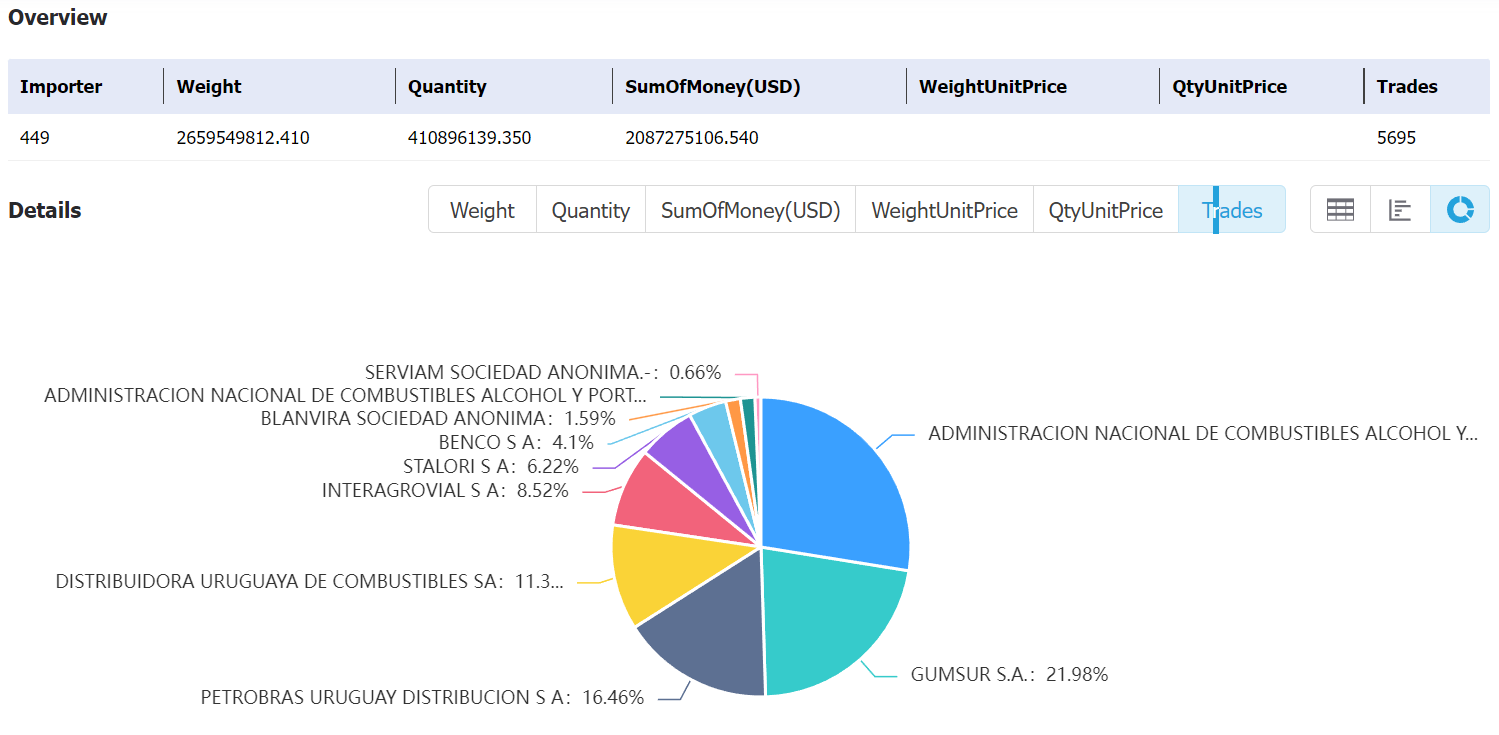Click the SumOfMoney(USD) column header
Viewport: 1499px width, 735px height.
click(713, 87)
